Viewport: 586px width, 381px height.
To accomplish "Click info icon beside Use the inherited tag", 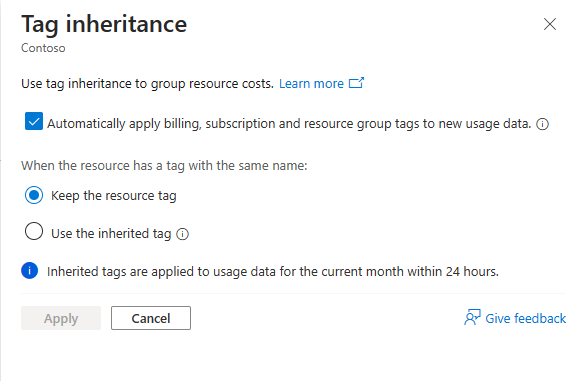I will [x=182, y=234].
